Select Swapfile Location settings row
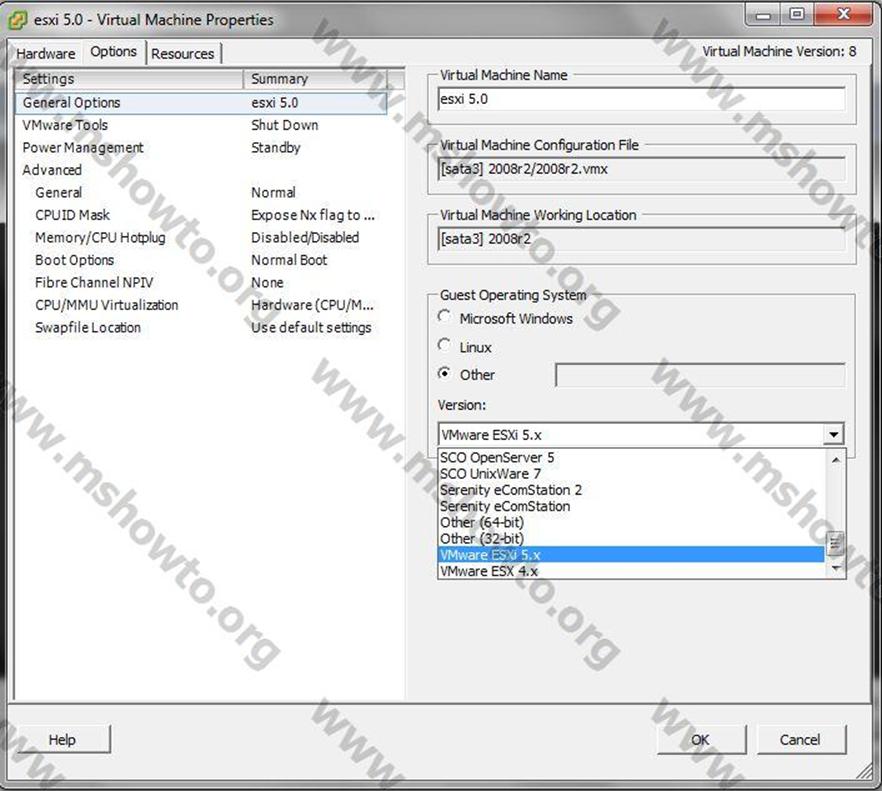Screen dimensions: 882x791 click(201, 327)
